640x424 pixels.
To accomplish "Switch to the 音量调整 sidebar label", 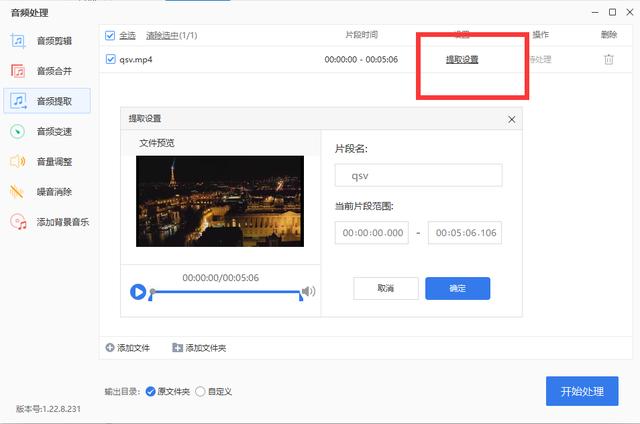I will pos(54,162).
